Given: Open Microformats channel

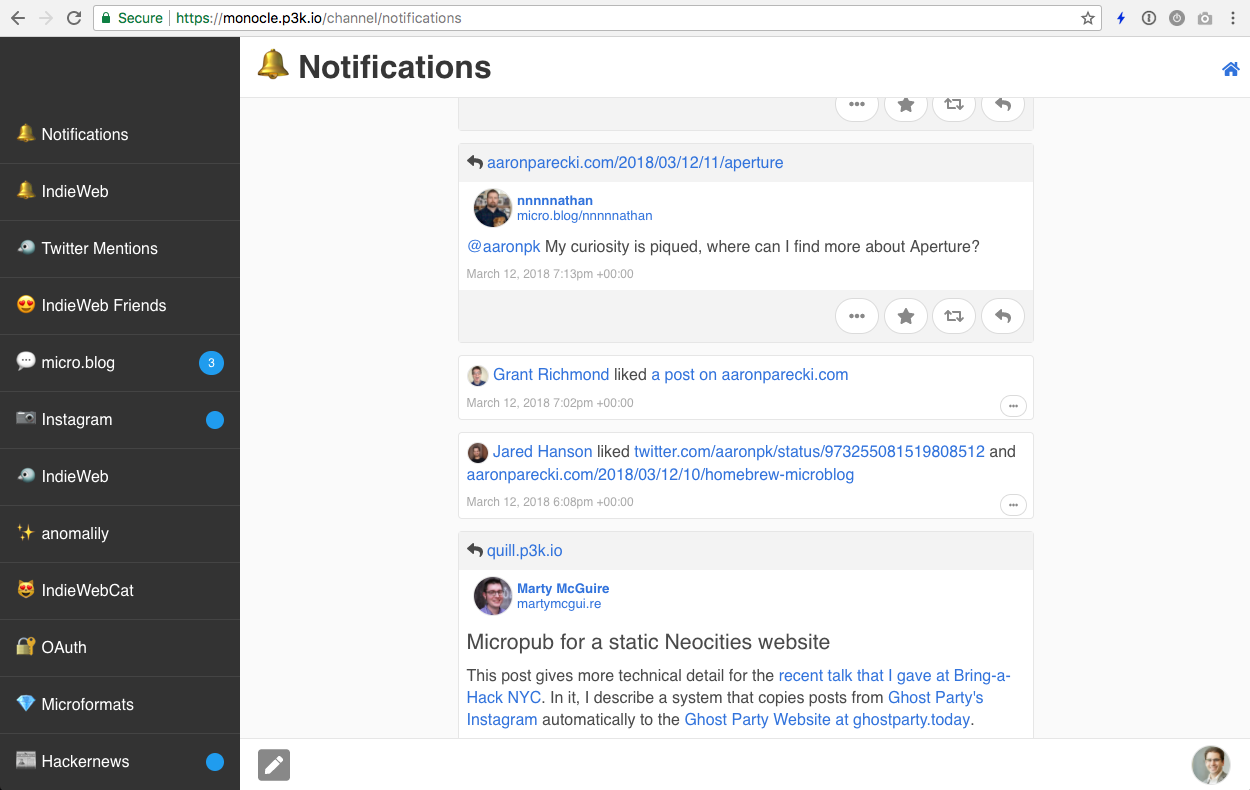Looking at the screenshot, I should [120, 704].
